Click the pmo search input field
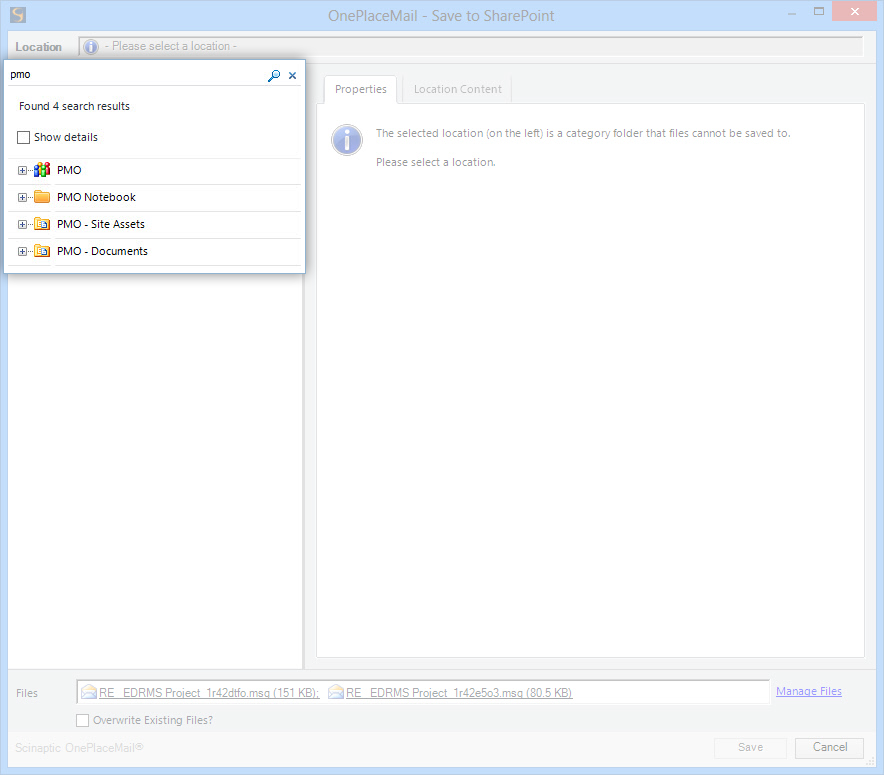The width and height of the screenshot is (884, 775). pyautogui.click(x=135, y=74)
